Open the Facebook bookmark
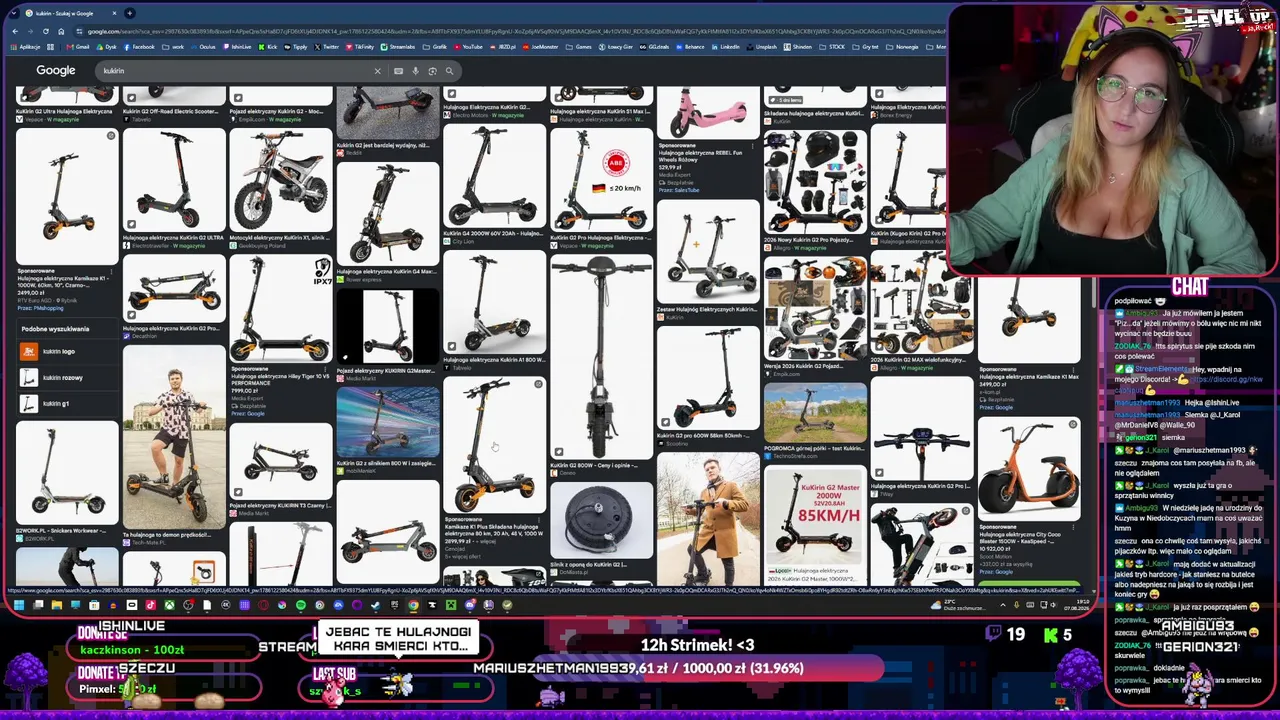The image size is (1280, 720). (139, 47)
